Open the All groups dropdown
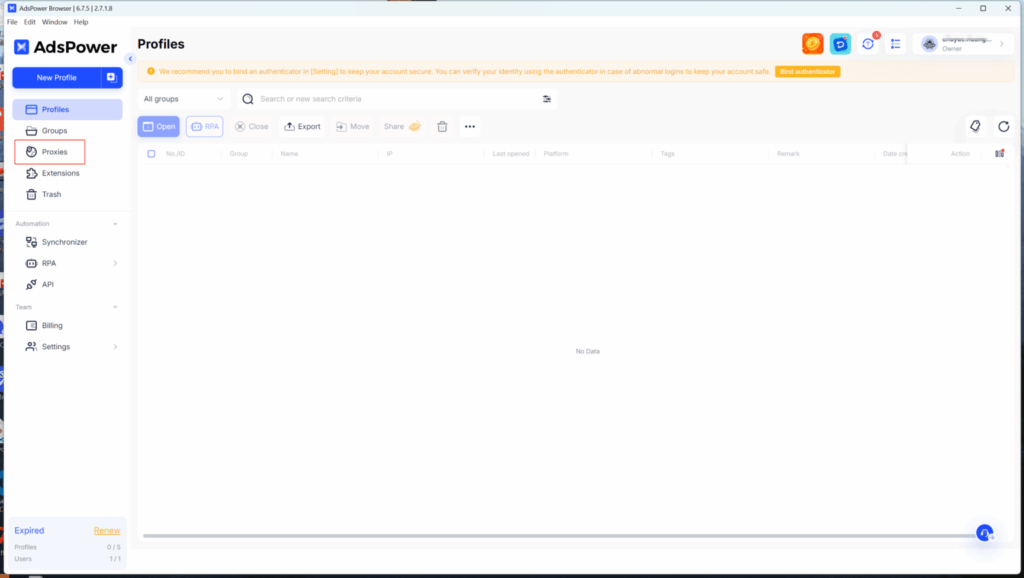Image resolution: width=1024 pixels, height=578 pixels. [x=184, y=99]
